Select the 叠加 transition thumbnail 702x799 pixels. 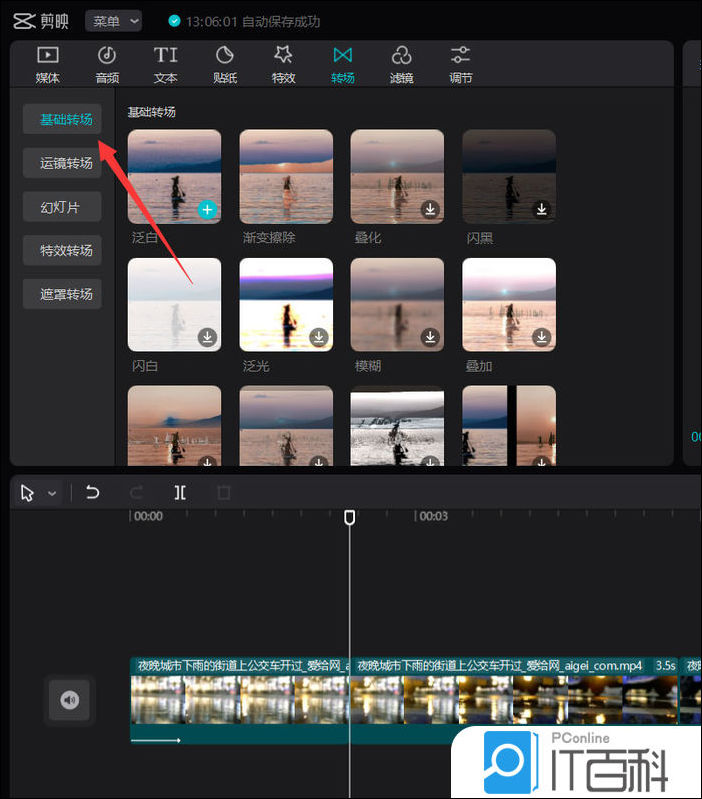(508, 304)
